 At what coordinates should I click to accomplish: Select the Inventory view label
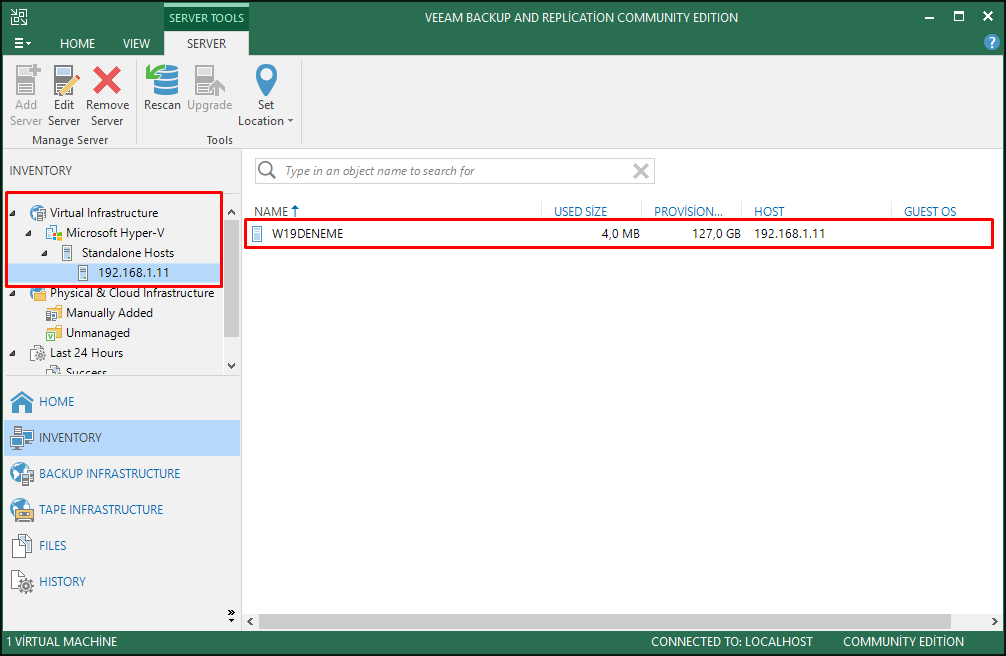[x=71, y=438]
